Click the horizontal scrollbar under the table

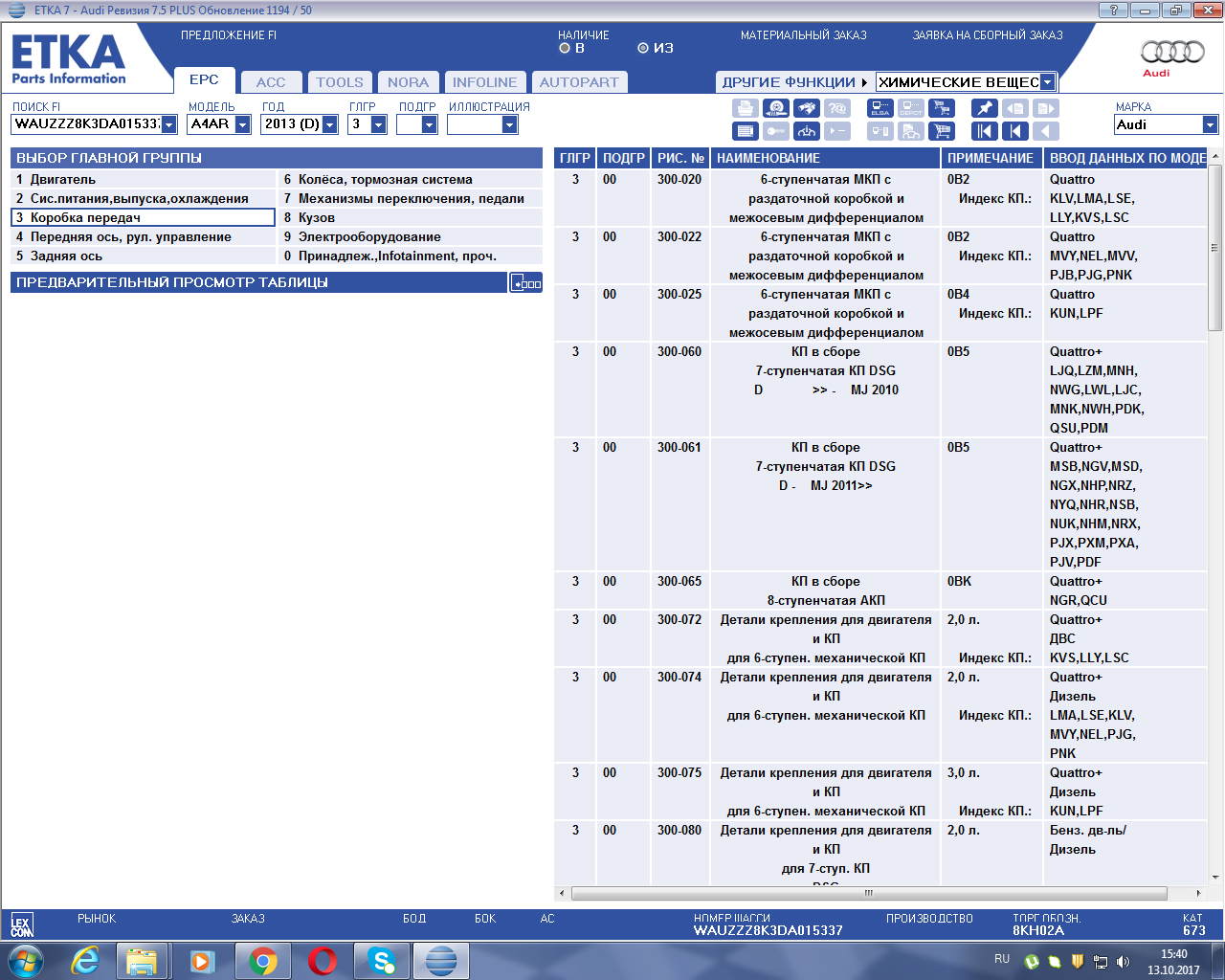[868, 893]
